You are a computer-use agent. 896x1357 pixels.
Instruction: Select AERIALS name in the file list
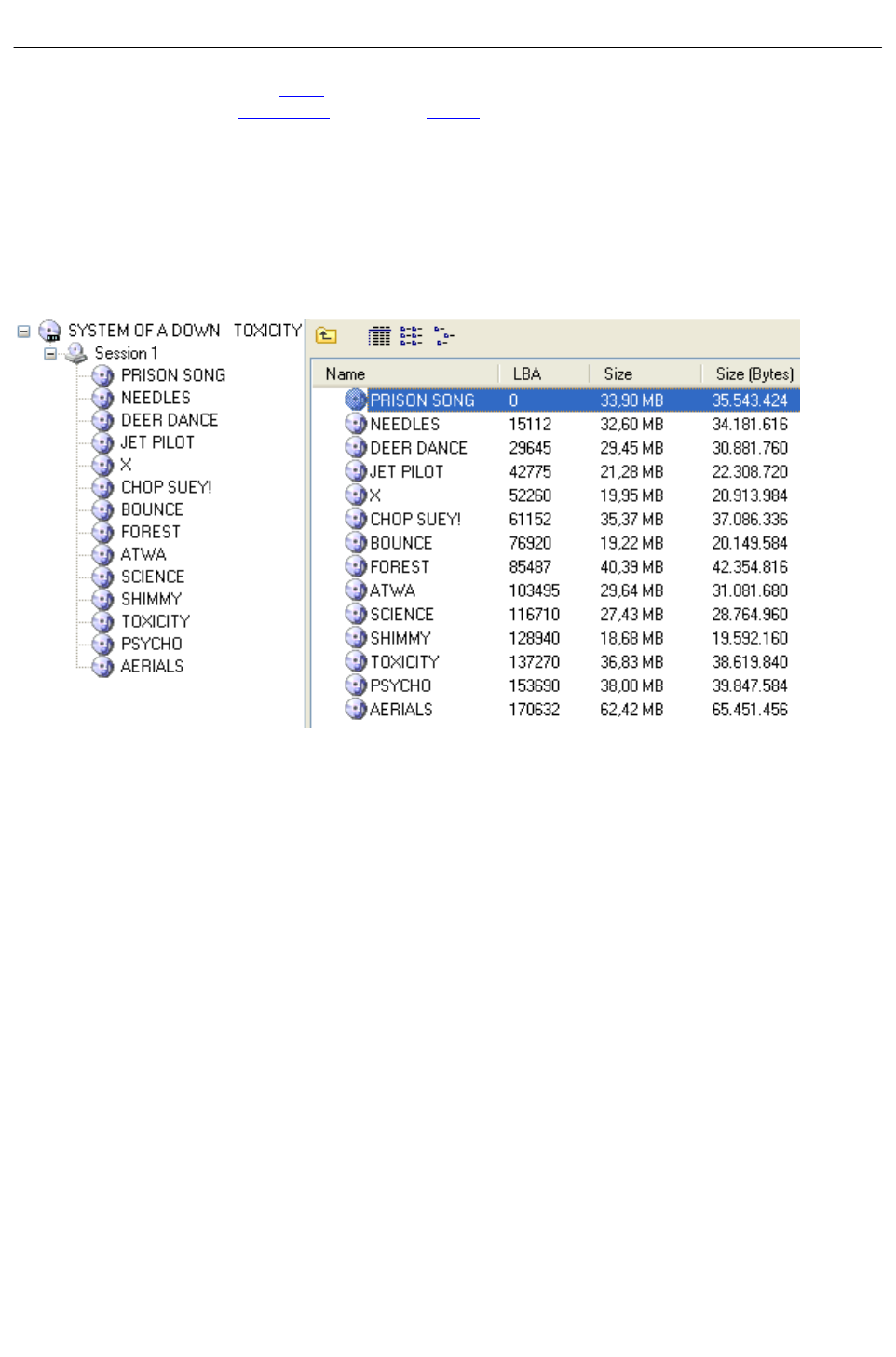401,709
